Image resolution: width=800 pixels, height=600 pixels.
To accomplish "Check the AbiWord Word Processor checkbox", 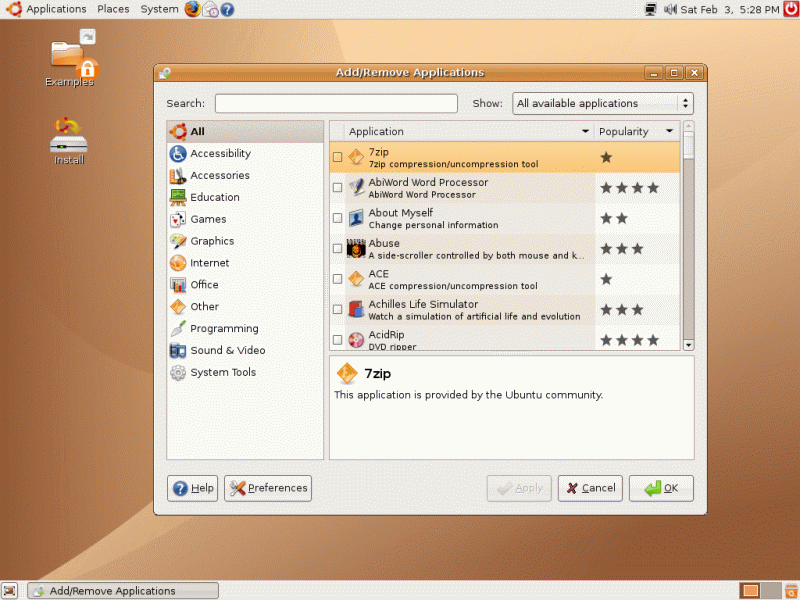I will pos(337,188).
